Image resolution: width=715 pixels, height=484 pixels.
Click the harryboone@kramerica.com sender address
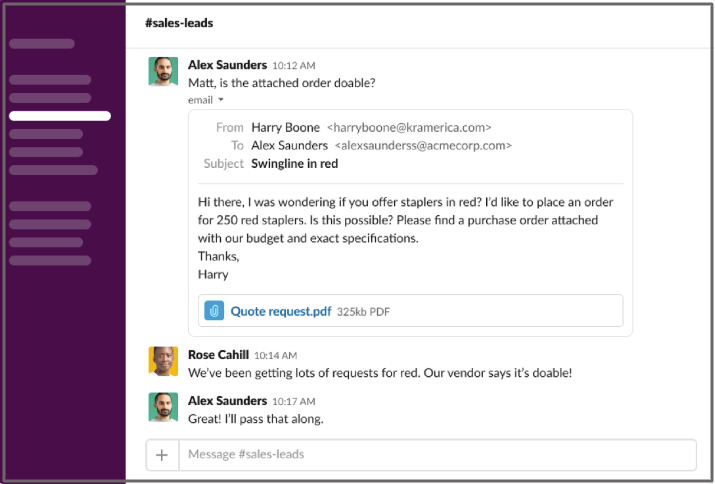coord(409,127)
